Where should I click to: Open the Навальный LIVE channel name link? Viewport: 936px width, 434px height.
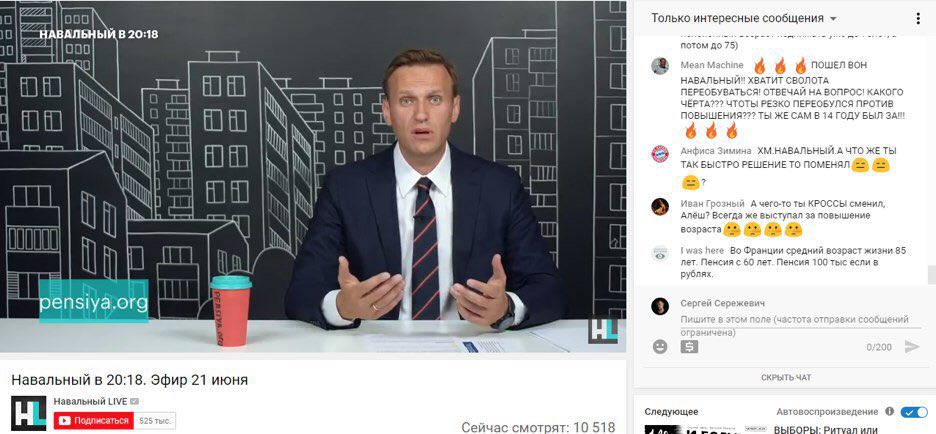91,401
